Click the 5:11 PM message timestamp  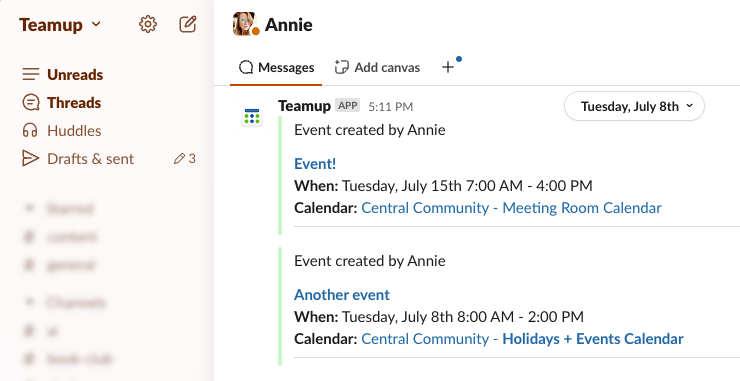tap(391, 107)
